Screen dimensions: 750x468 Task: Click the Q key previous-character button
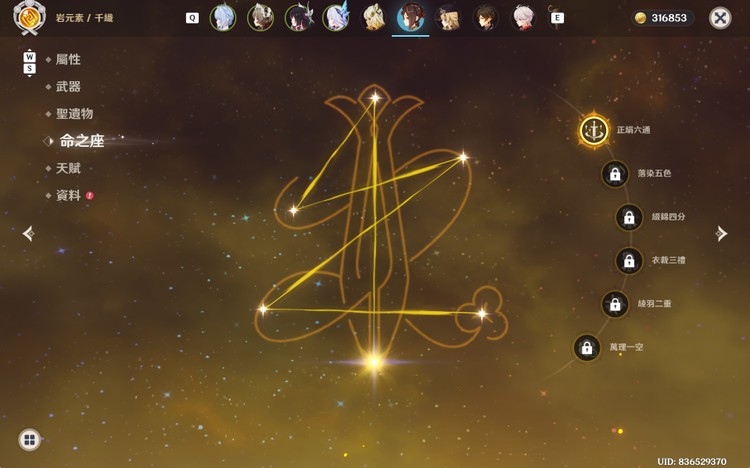[x=192, y=18]
